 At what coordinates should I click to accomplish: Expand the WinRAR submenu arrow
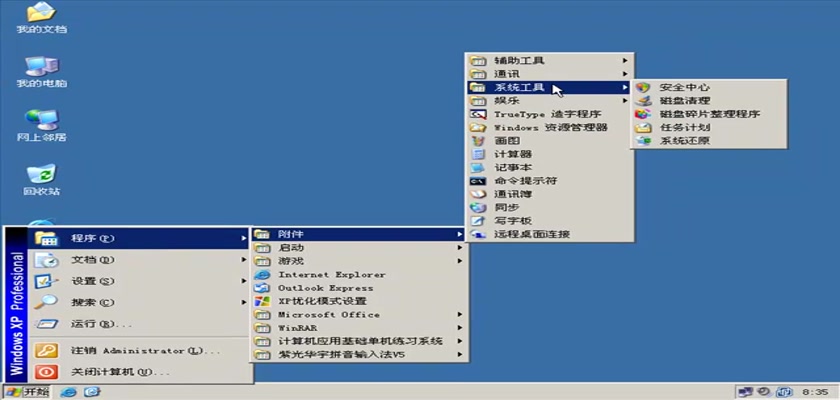click(x=460, y=328)
